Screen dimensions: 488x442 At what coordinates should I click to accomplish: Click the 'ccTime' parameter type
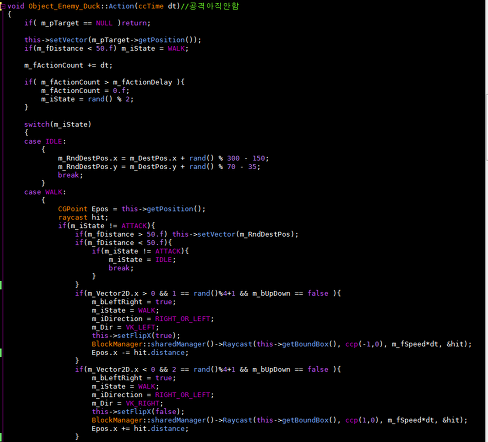click(151, 6)
